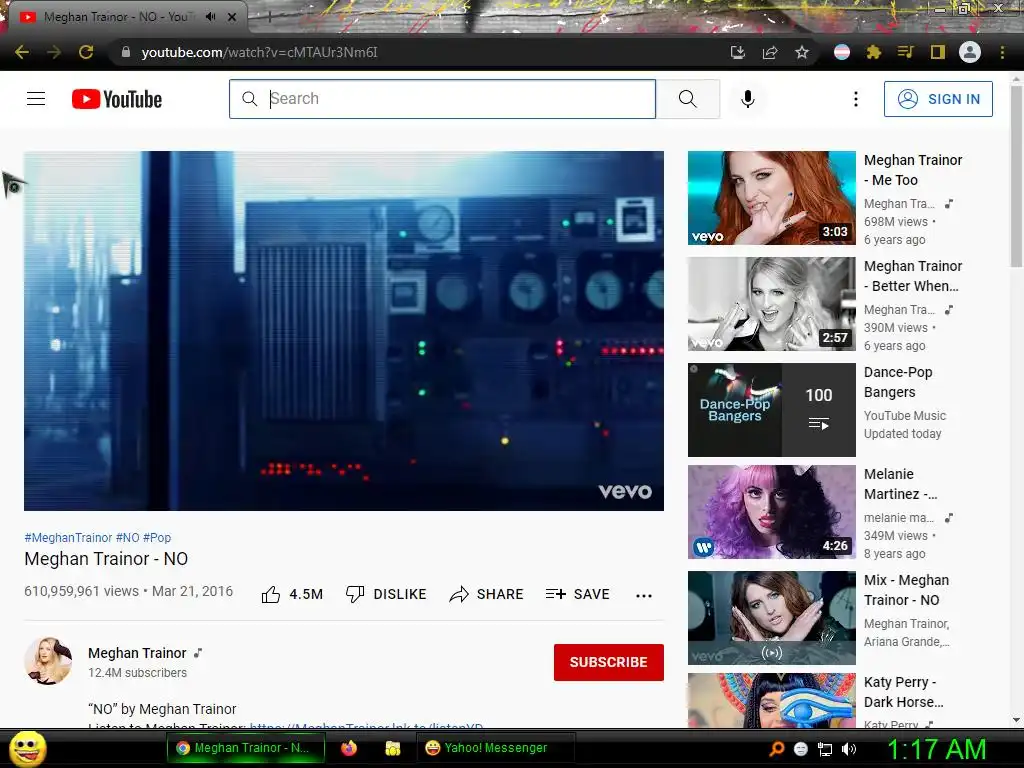Click the scrollbar down arrow

(x=1016, y=720)
